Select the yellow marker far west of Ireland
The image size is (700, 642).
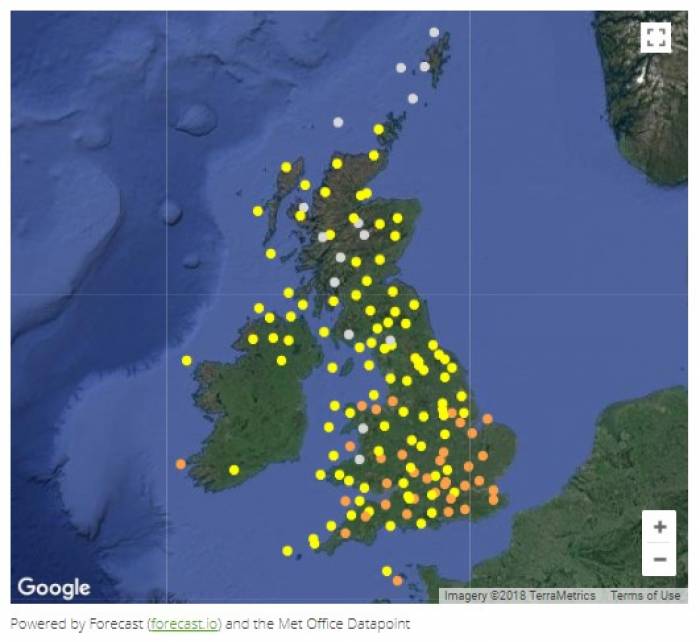[187, 360]
